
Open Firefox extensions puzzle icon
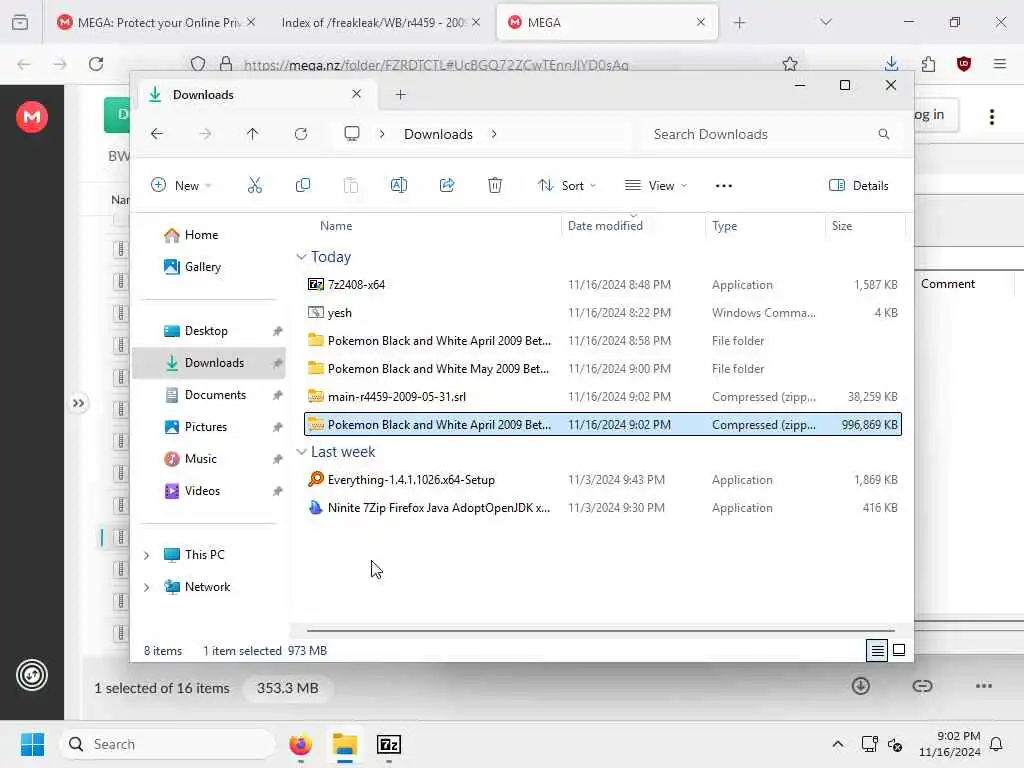[x=928, y=63]
